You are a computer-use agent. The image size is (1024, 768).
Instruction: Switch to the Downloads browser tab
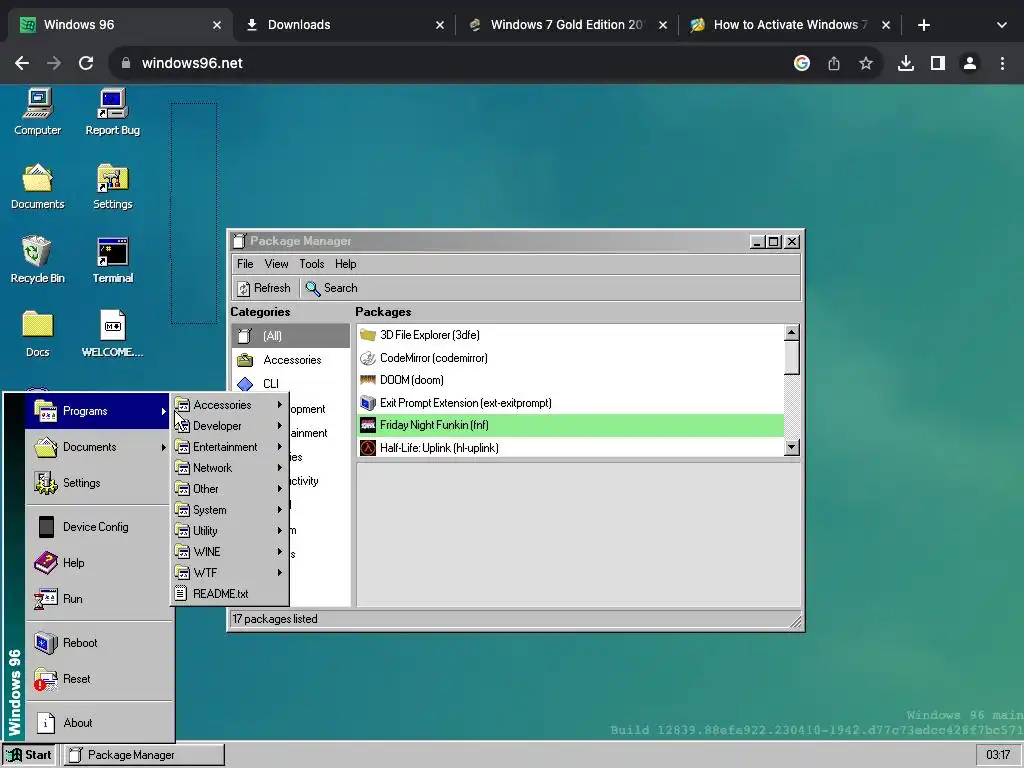pyautogui.click(x=345, y=25)
